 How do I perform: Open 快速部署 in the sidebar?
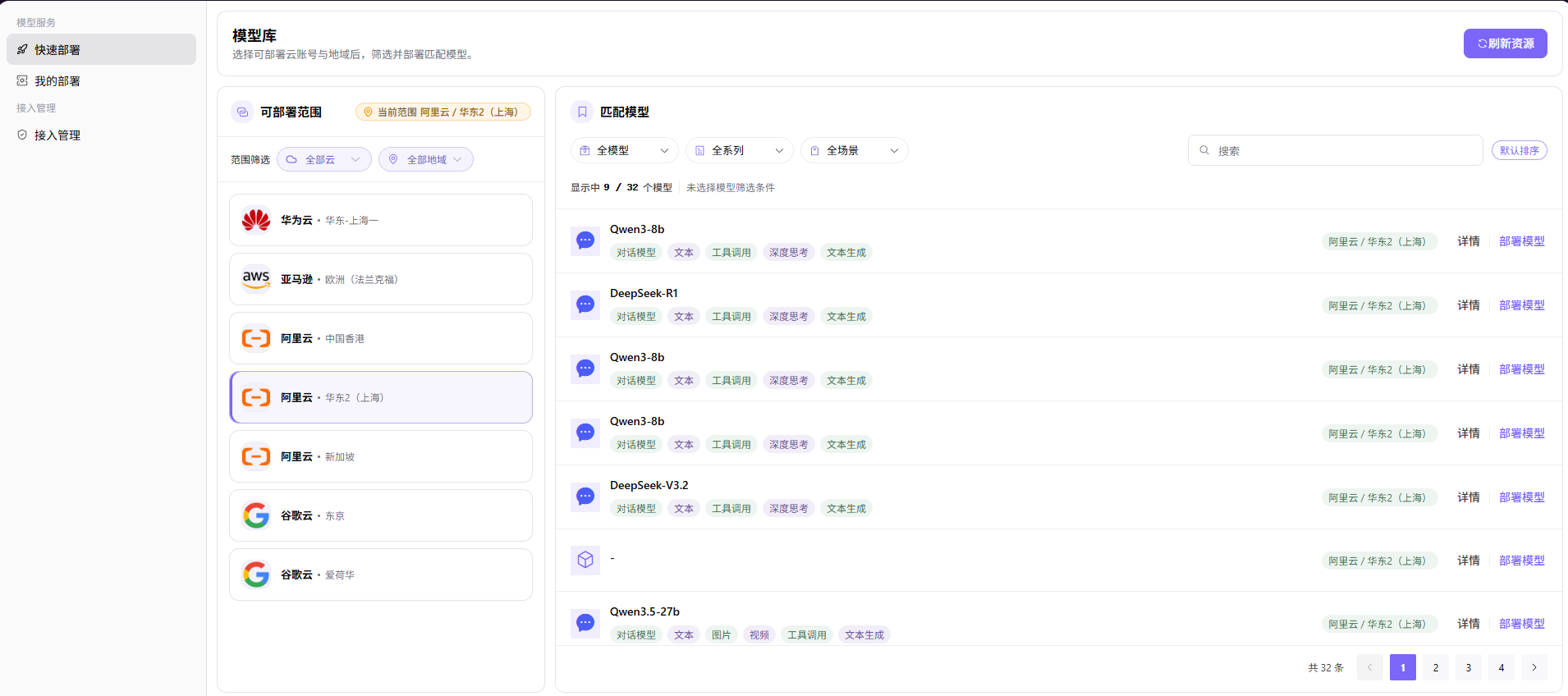click(x=101, y=49)
